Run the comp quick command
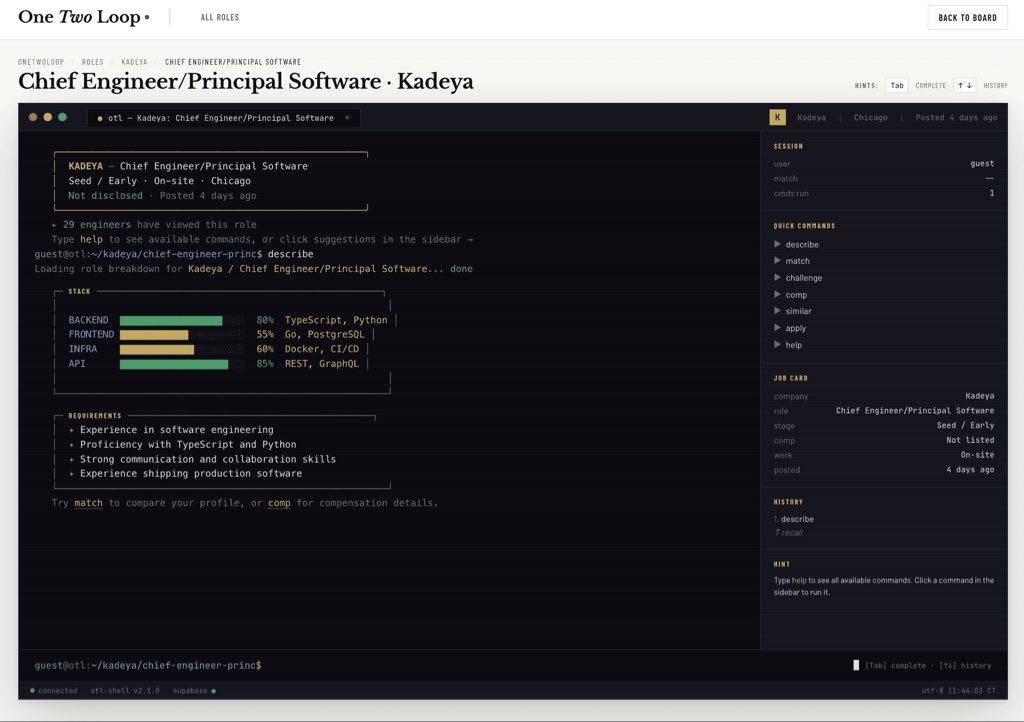The image size is (1024, 722). coord(796,294)
